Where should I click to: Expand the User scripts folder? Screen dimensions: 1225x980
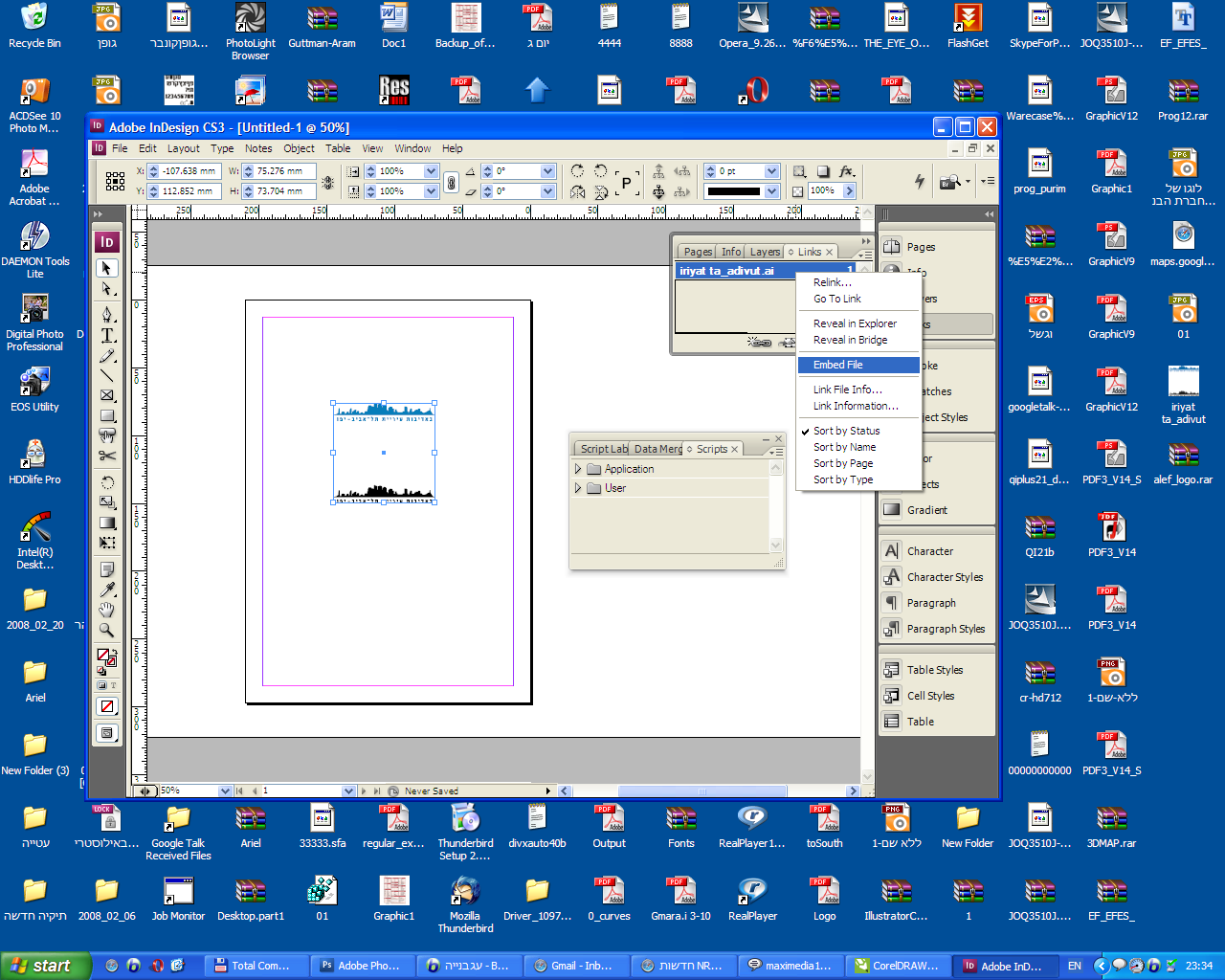tap(578, 488)
